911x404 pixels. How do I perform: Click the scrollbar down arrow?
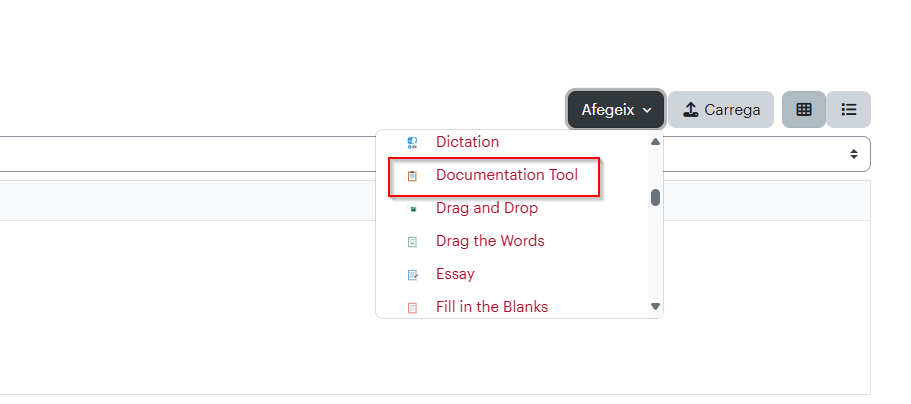655,306
